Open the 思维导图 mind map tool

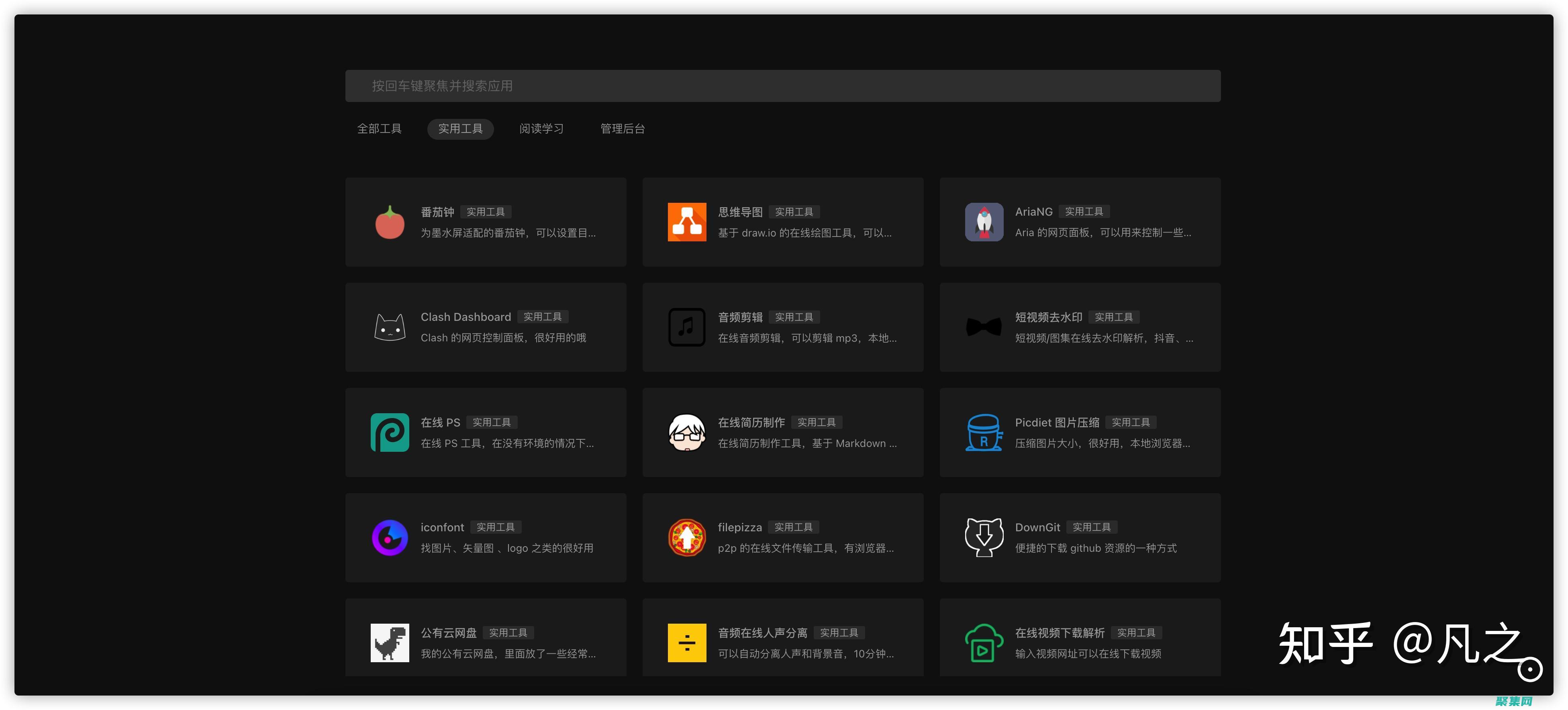pos(687,222)
